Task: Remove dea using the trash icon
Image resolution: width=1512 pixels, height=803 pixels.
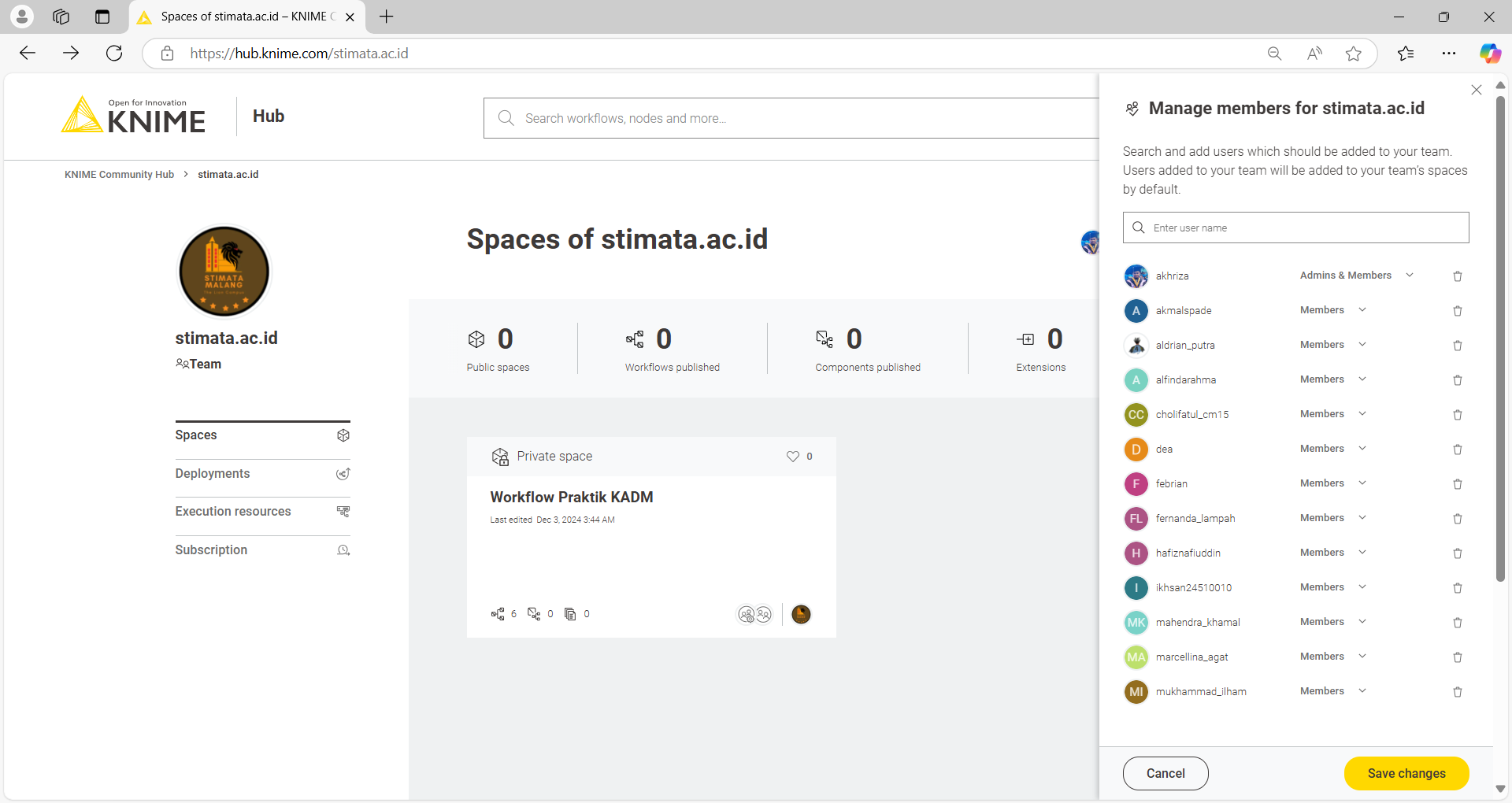Action: (1458, 450)
